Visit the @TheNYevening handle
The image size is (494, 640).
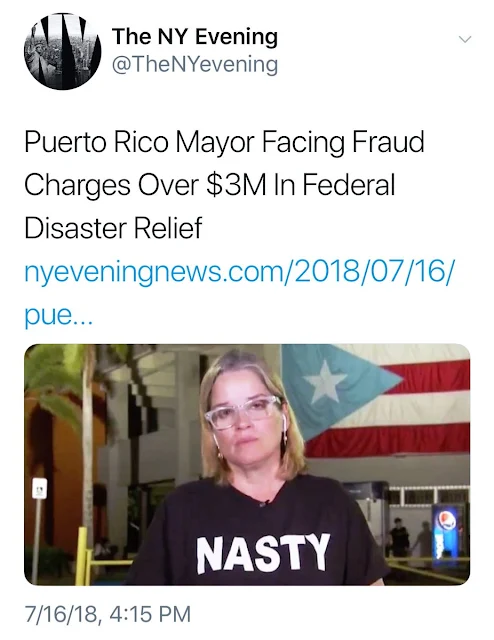(195, 64)
